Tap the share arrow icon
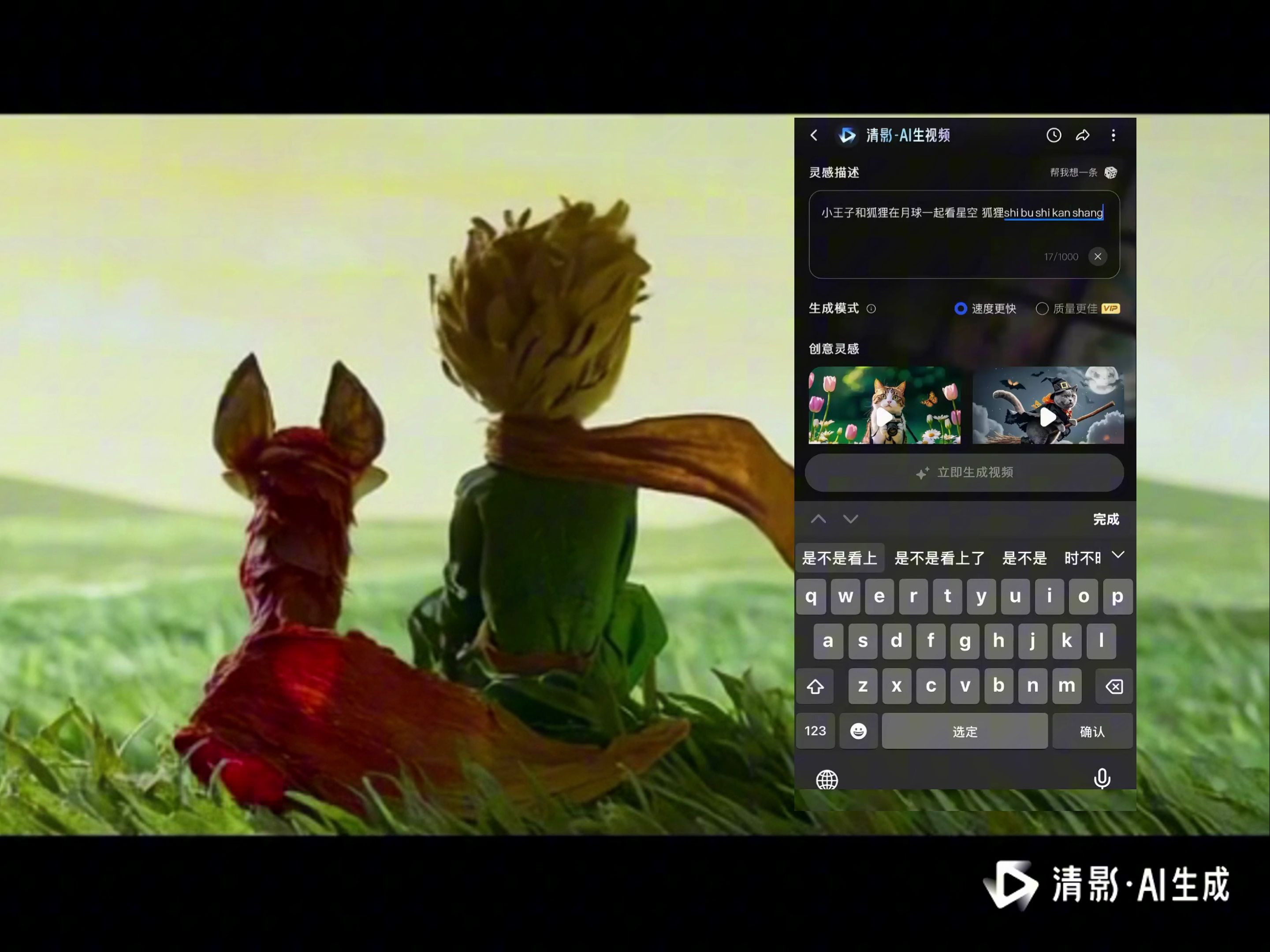This screenshot has width=1270, height=952. pyautogui.click(x=1082, y=135)
